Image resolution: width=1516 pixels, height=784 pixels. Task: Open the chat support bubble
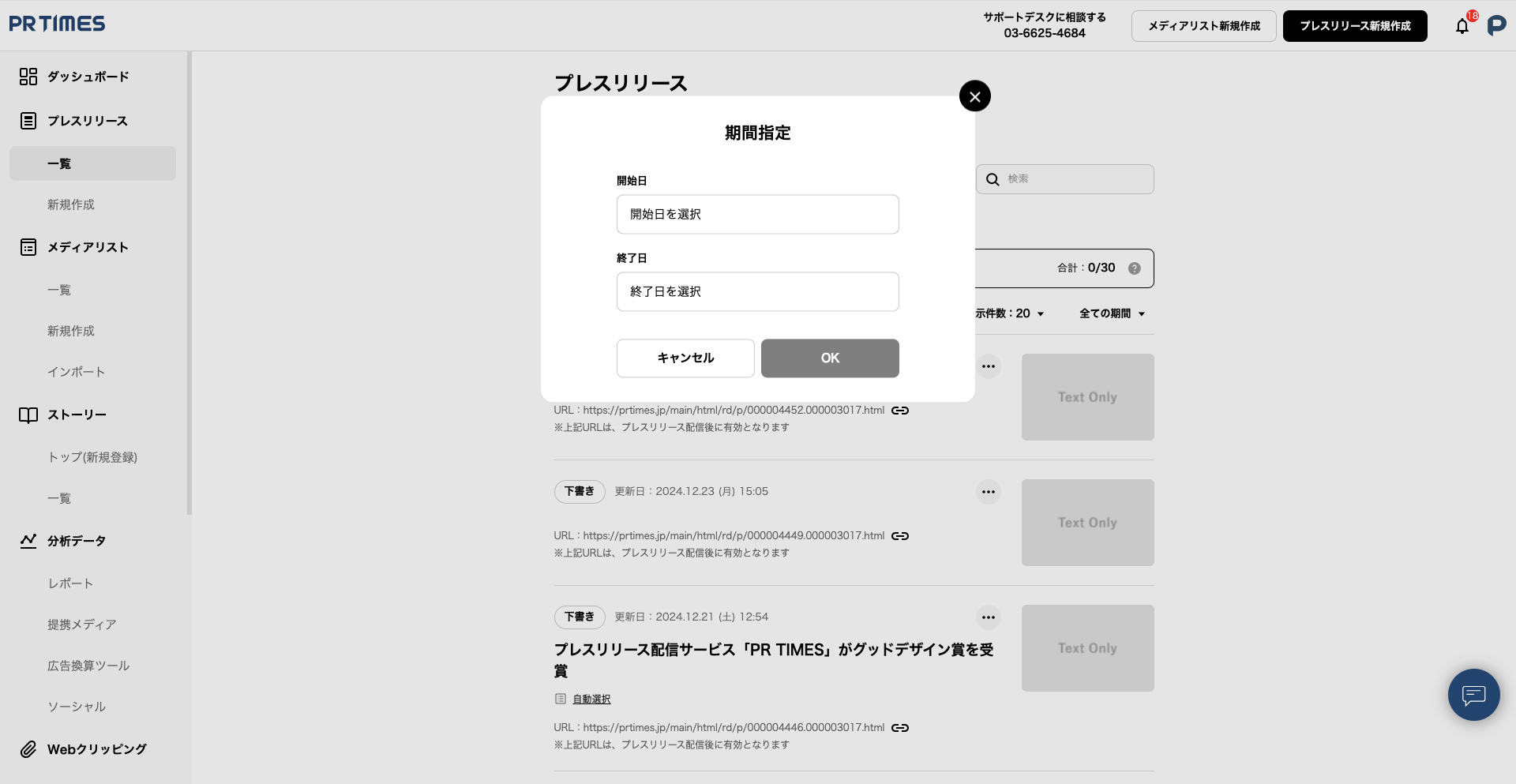(1473, 695)
